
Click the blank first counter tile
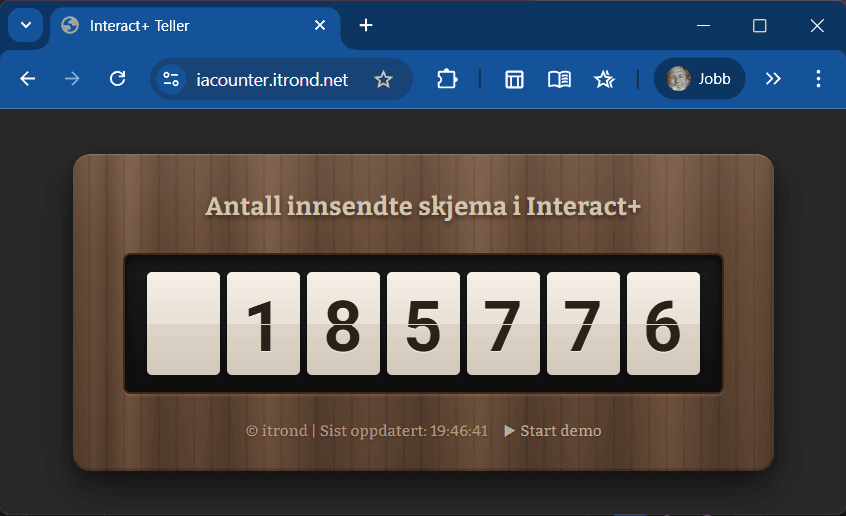[183, 323]
